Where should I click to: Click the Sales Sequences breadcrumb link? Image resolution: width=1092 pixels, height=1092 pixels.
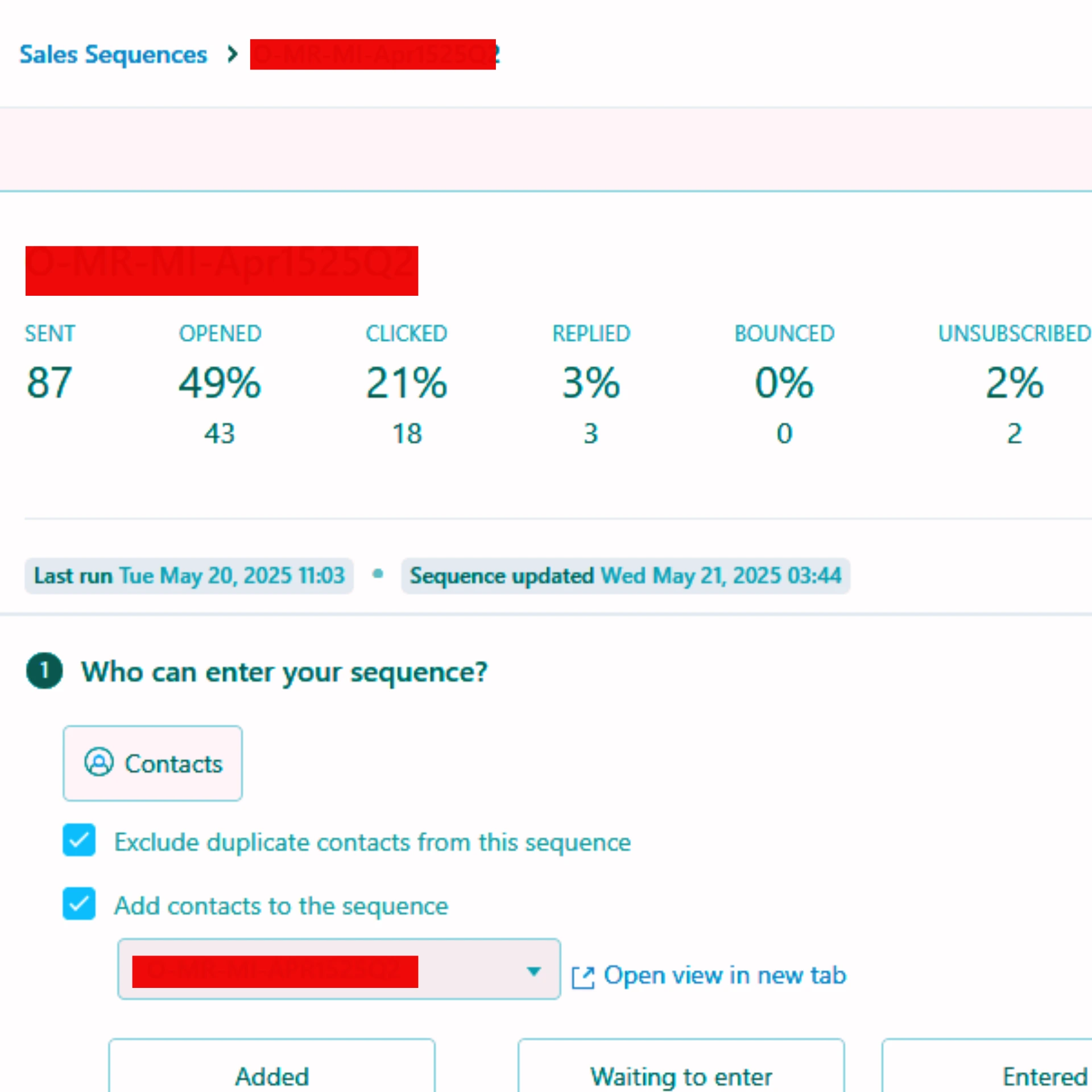(x=113, y=55)
